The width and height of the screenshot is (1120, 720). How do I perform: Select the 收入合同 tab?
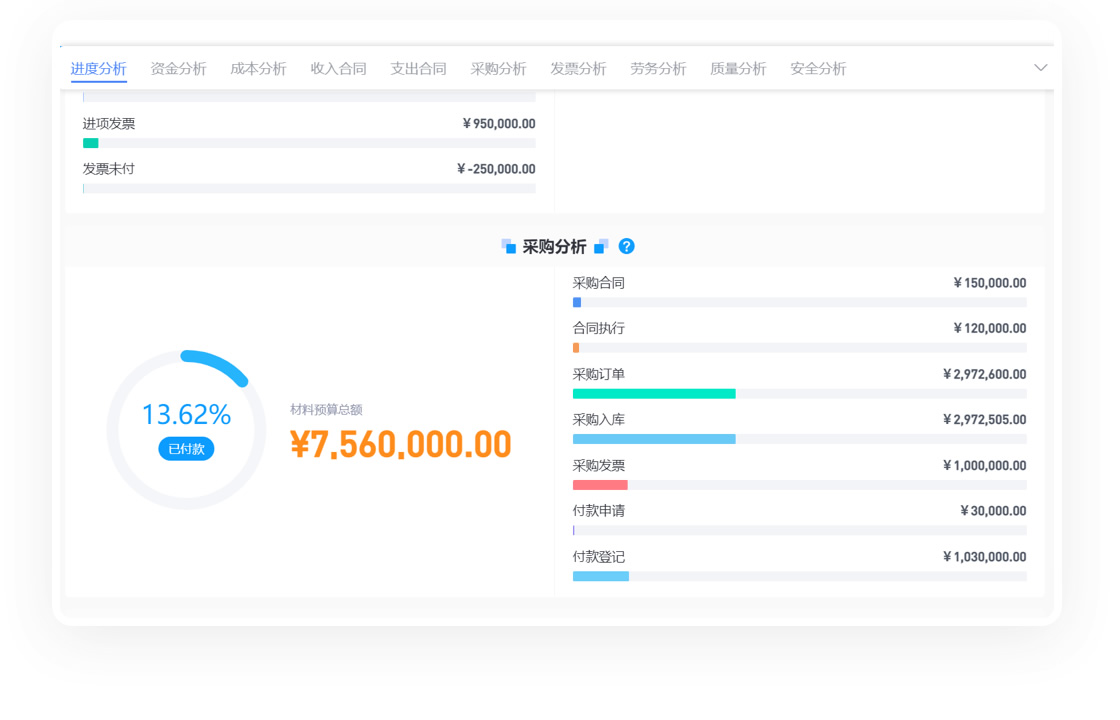338,69
